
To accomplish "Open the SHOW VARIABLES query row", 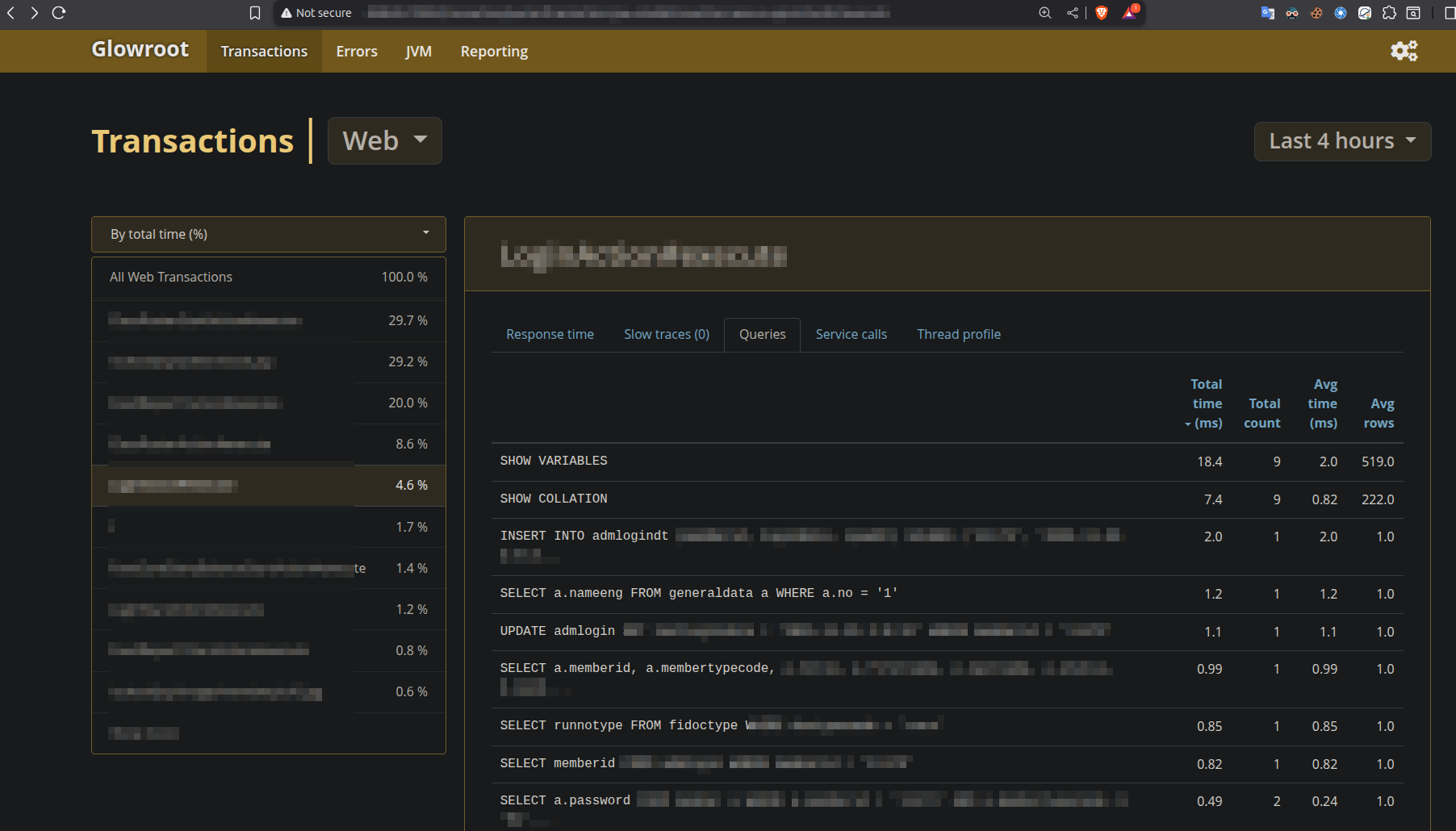I will pos(554,461).
